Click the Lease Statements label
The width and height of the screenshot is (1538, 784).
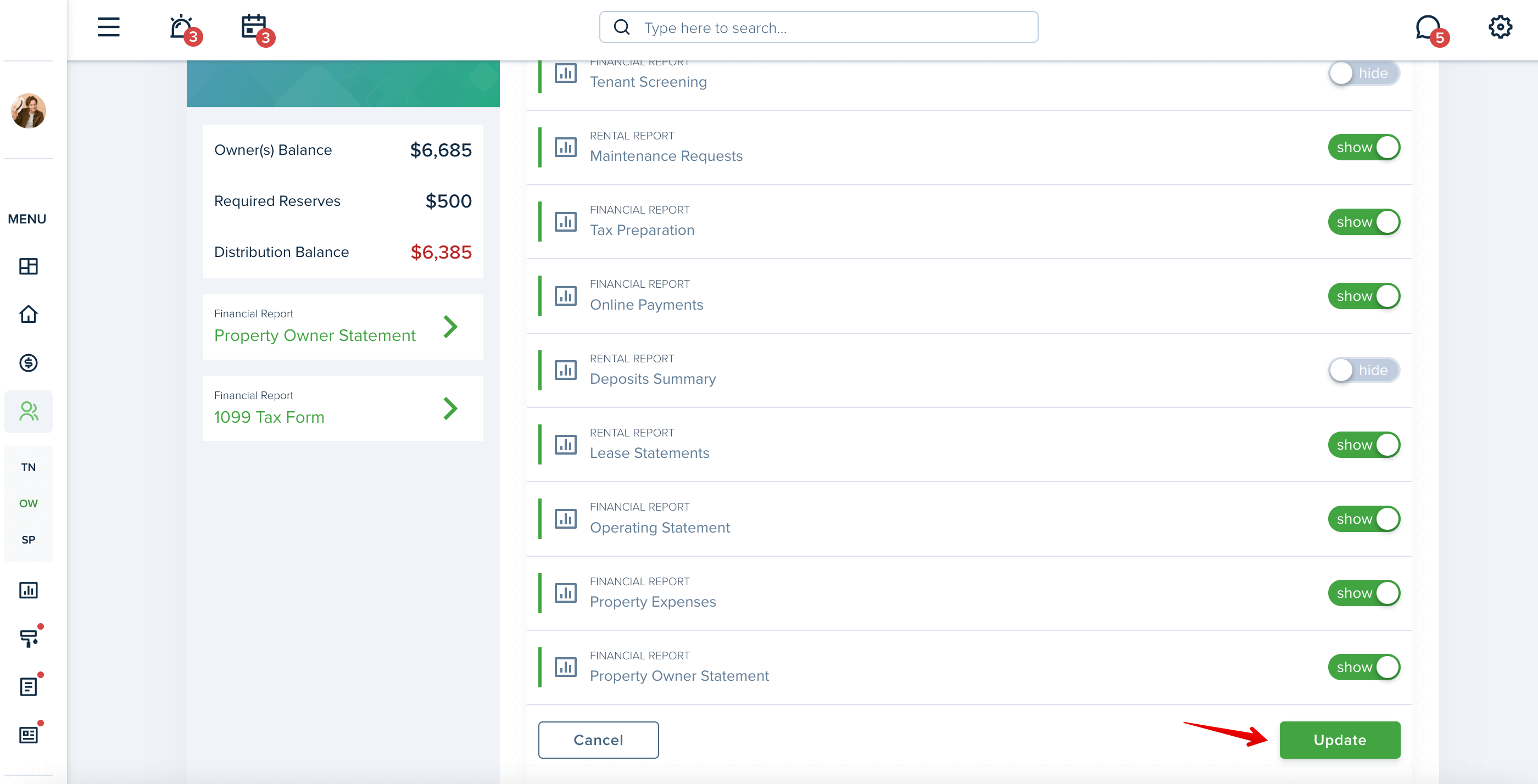click(x=650, y=453)
